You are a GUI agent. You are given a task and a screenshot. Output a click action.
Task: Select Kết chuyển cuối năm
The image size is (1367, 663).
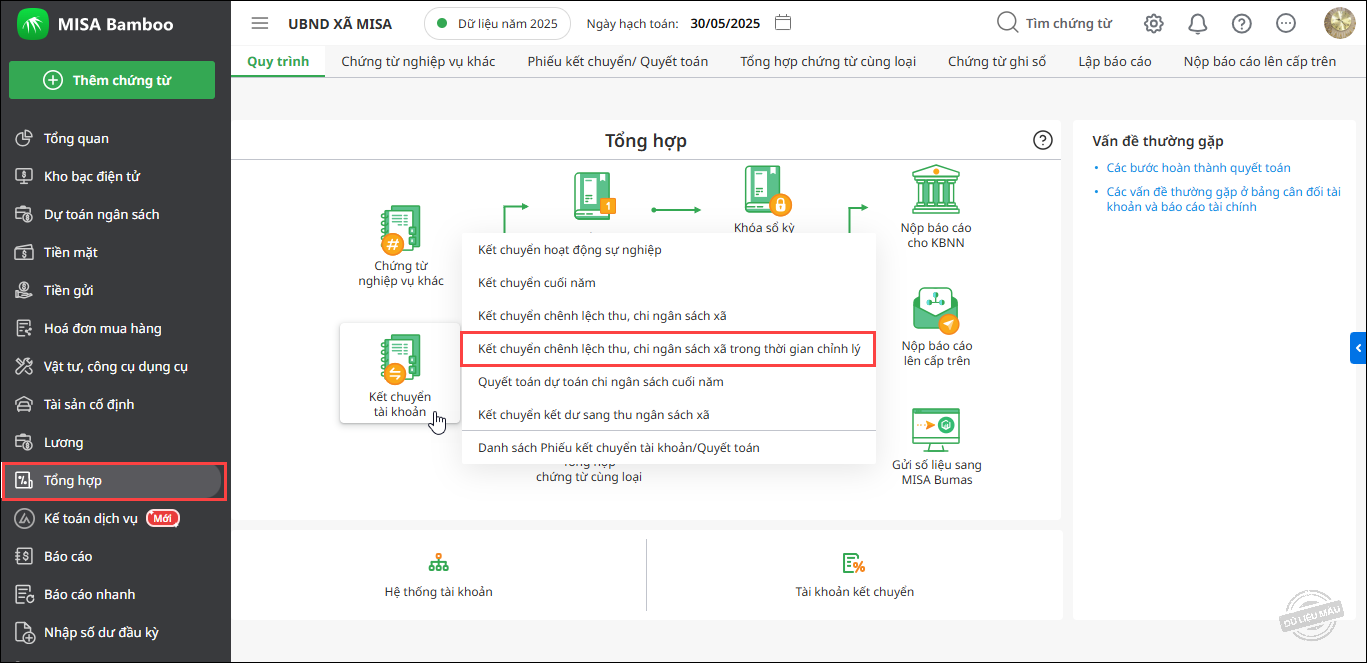coord(668,283)
